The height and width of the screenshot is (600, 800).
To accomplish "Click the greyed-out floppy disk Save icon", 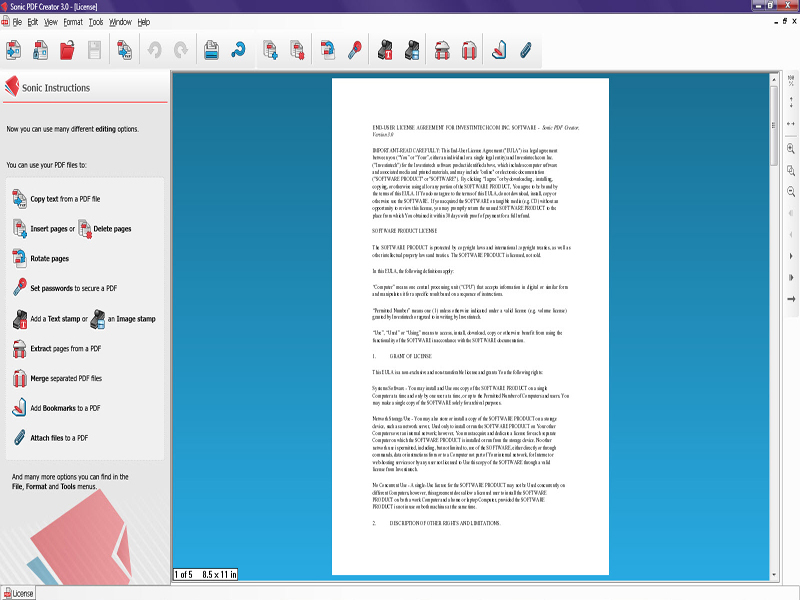I will (x=94, y=51).
